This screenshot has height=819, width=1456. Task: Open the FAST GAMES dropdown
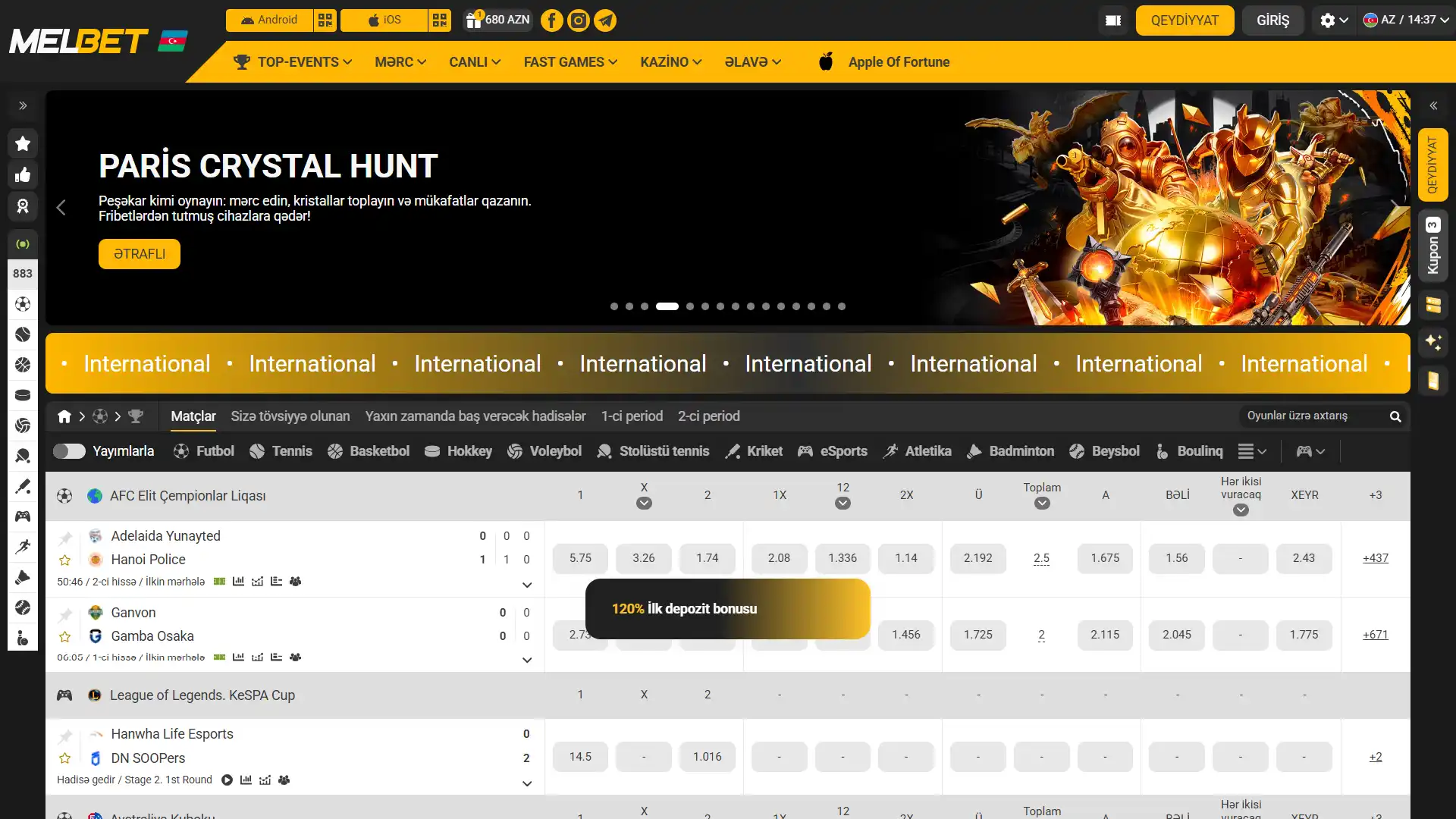point(570,62)
